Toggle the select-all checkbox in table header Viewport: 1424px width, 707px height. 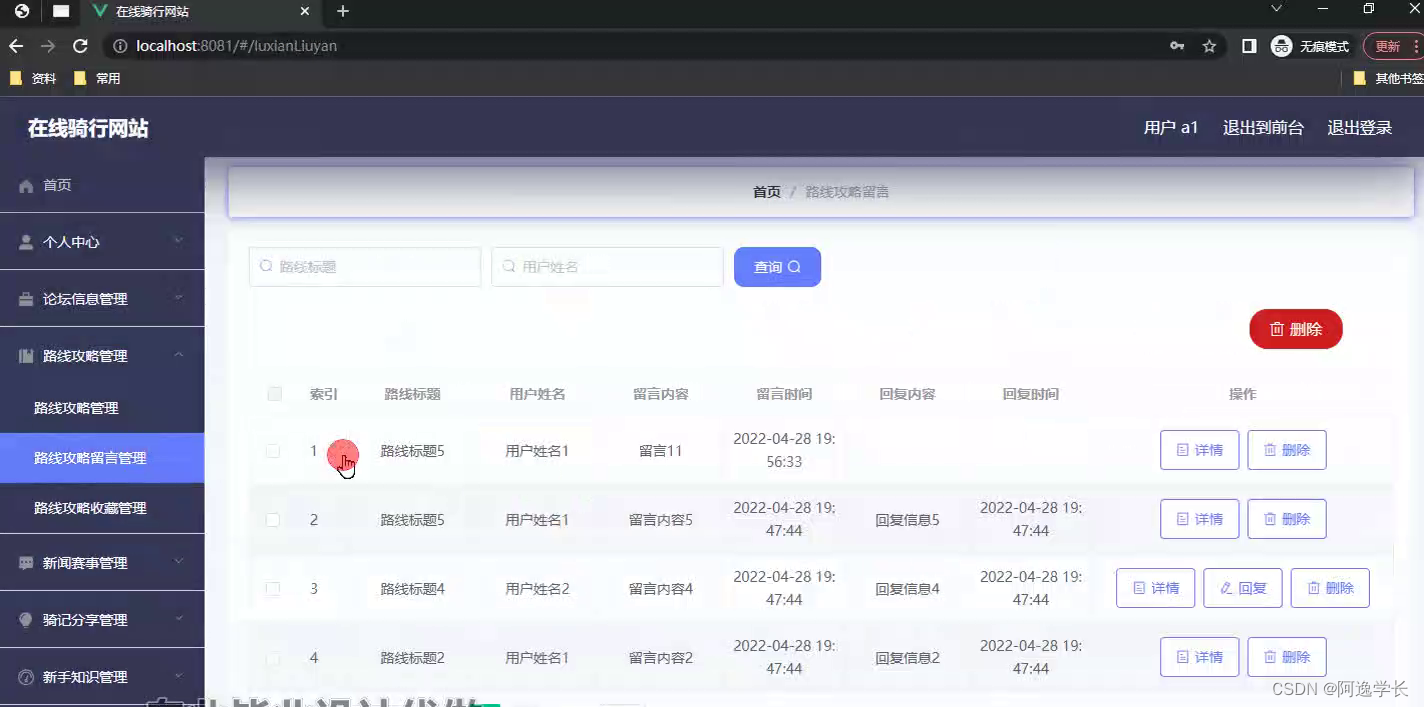(x=275, y=394)
